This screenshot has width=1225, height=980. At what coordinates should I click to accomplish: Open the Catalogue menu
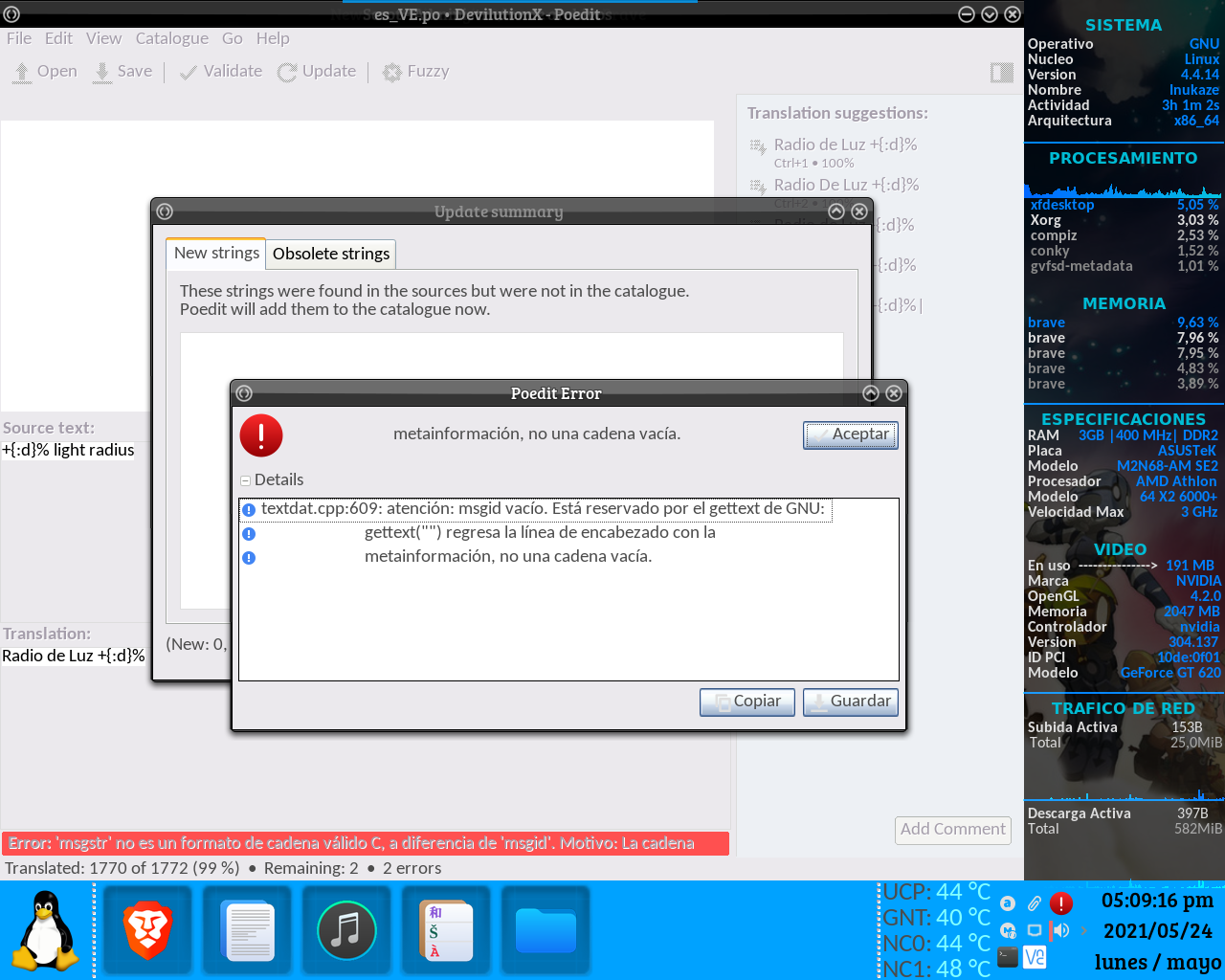[x=171, y=38]
